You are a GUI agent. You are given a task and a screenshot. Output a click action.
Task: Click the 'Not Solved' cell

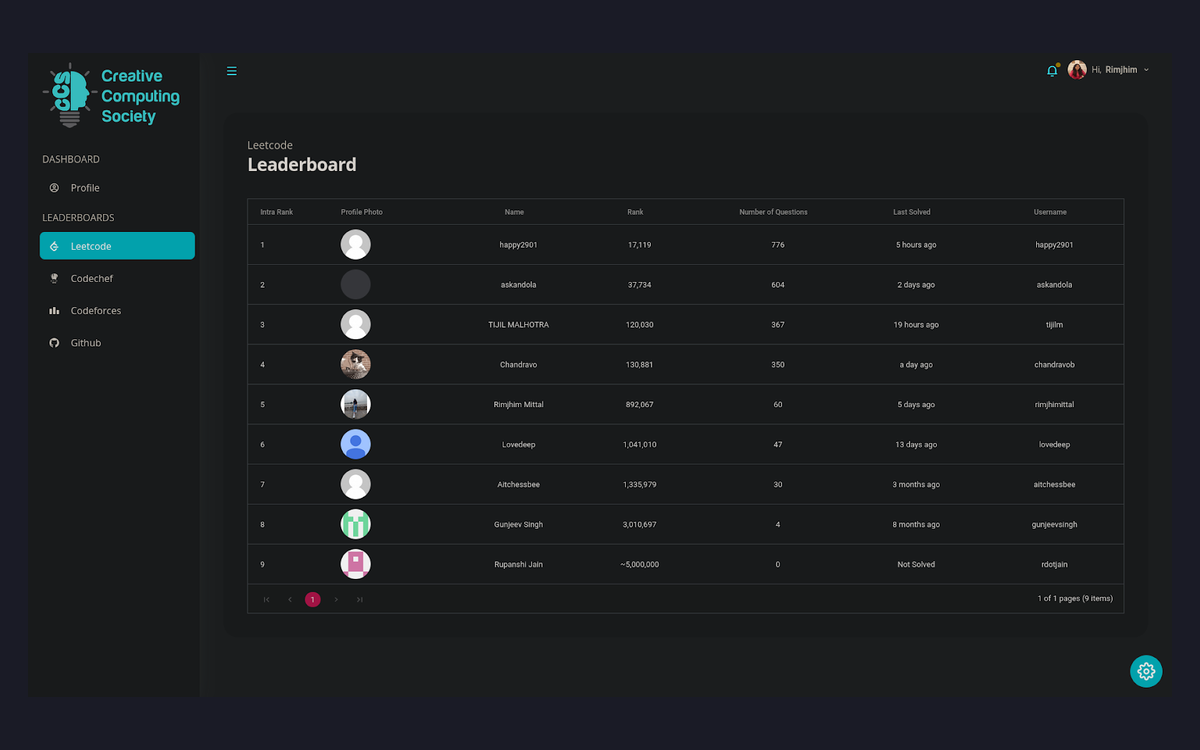pyautogui.click(x=916, y=565)
